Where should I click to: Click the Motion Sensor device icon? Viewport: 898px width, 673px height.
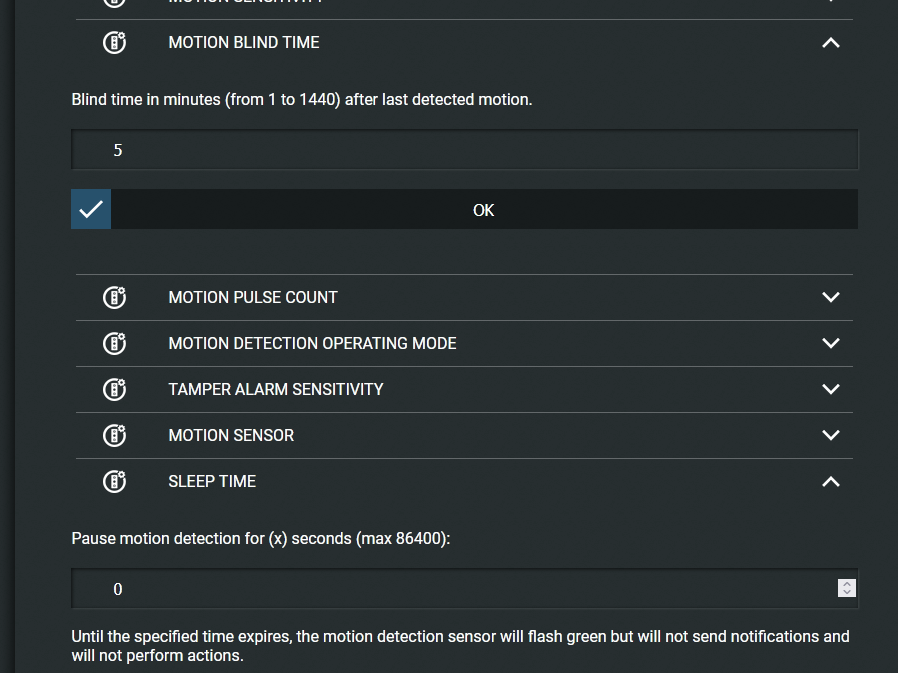click(x=115, y=435)
